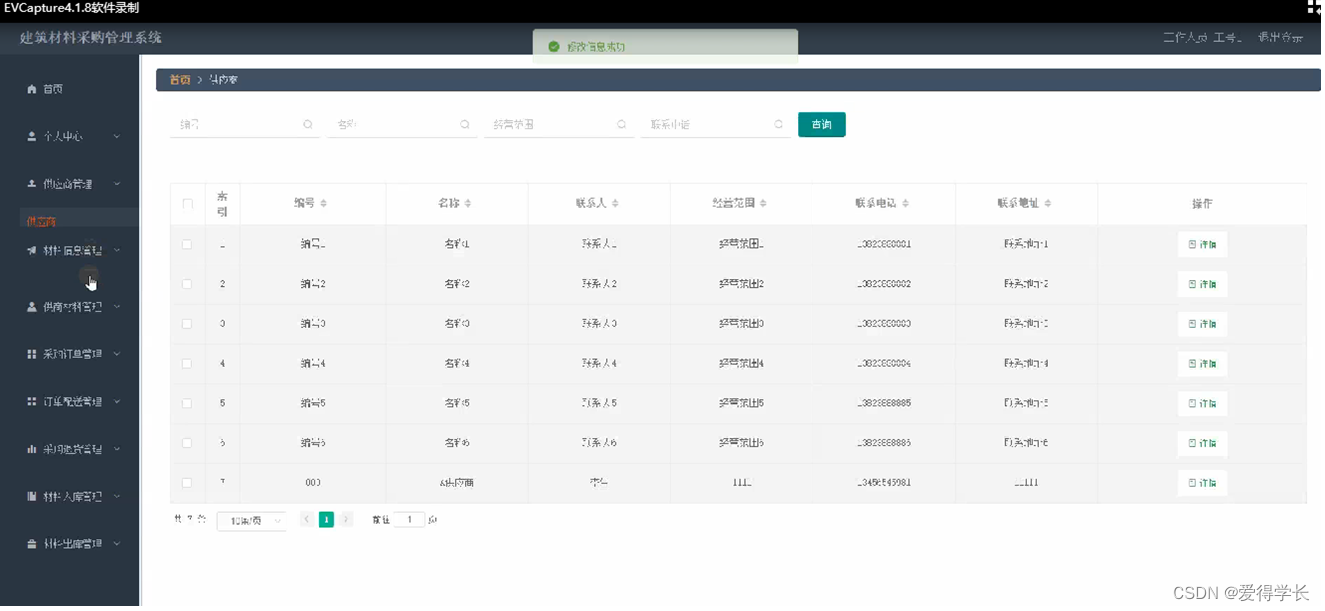Viewport: 1325px width, 611px height.
Task: Open 详情 for row 编号2
Action: click(x=1202, y=284)
